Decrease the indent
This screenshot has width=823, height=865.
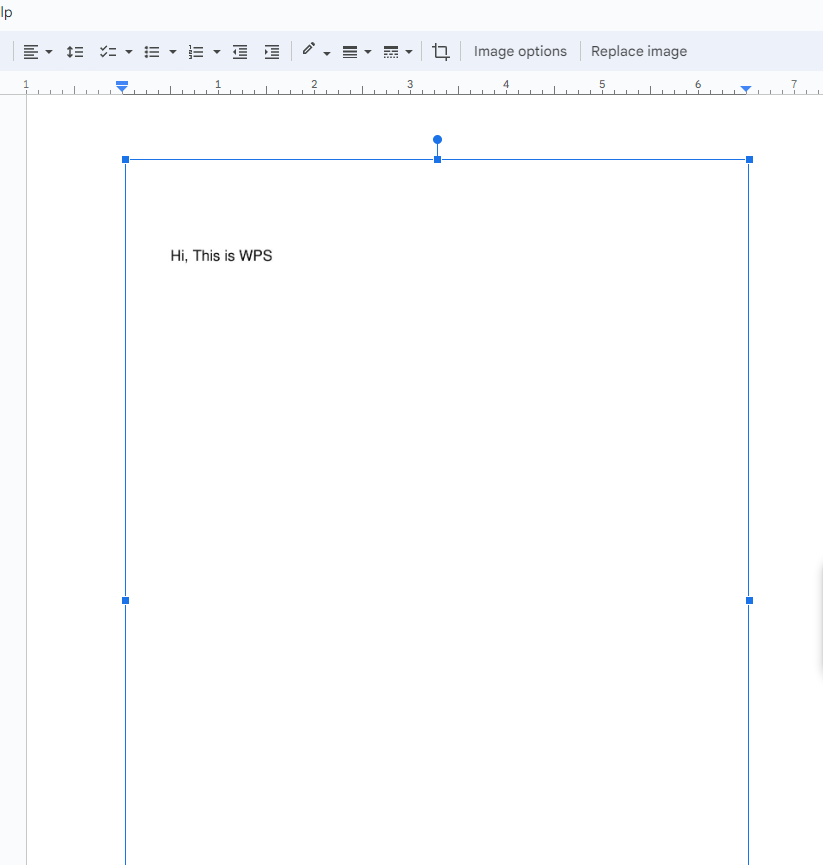point(240,51)
